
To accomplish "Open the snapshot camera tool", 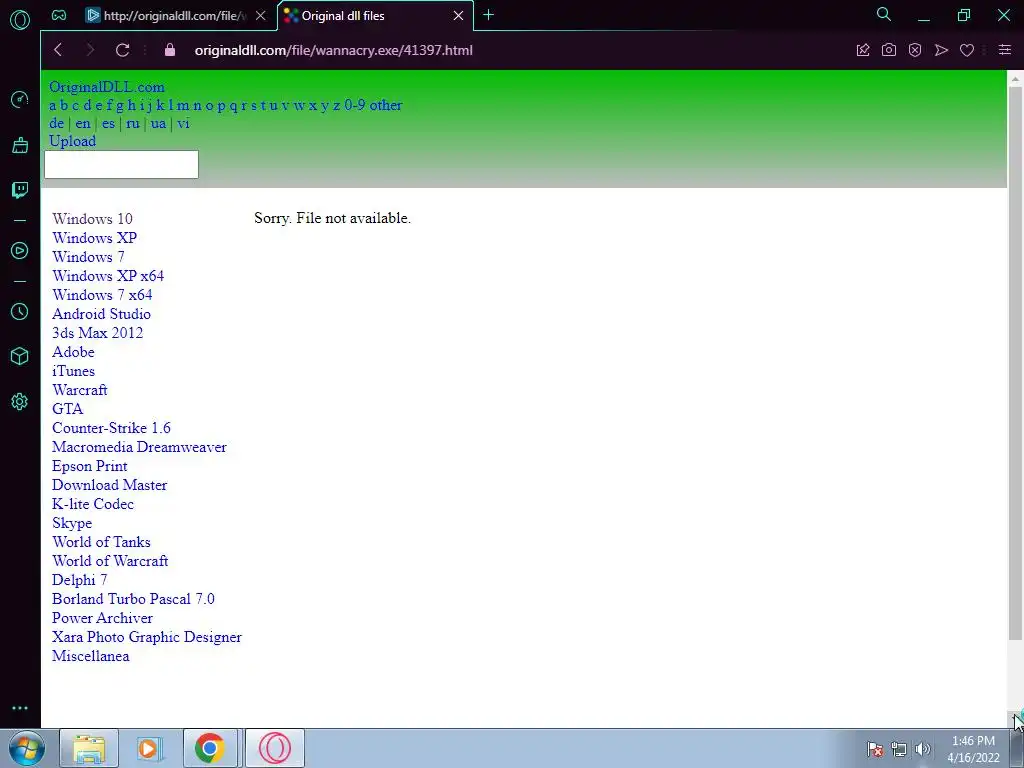I will tap(889, 50).
